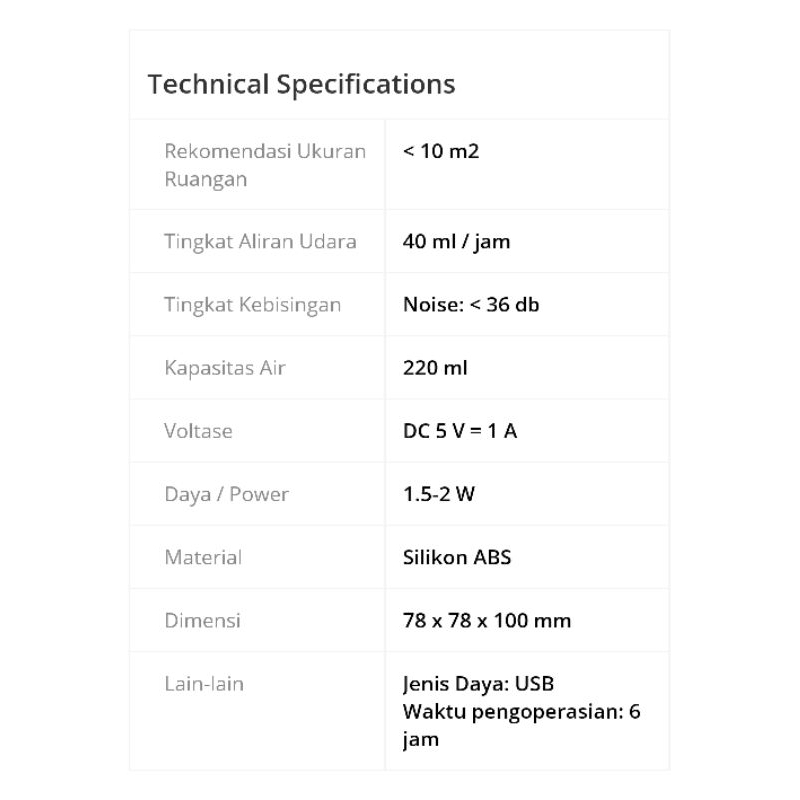Click the "220 ml" capacity value
Image resolution: width=800 pixels, height=800 pixels.
pos(435,368)
